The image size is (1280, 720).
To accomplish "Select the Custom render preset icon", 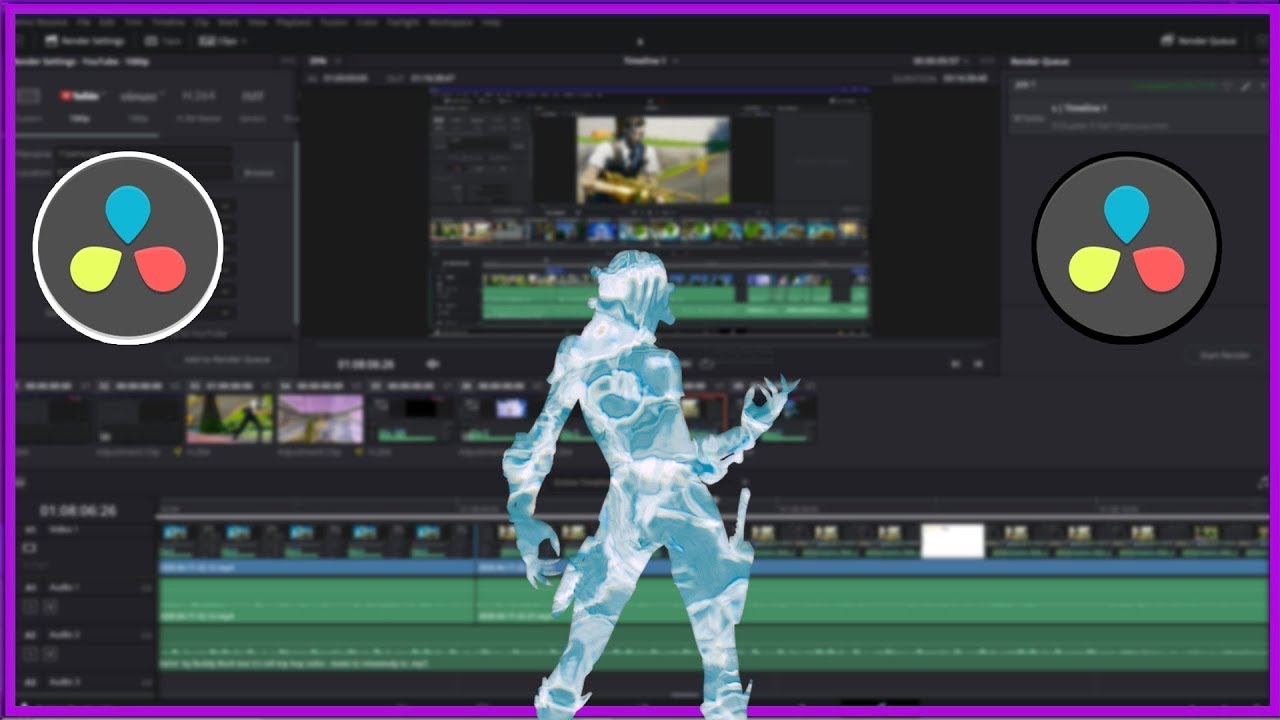I will [x=29, y=96].
